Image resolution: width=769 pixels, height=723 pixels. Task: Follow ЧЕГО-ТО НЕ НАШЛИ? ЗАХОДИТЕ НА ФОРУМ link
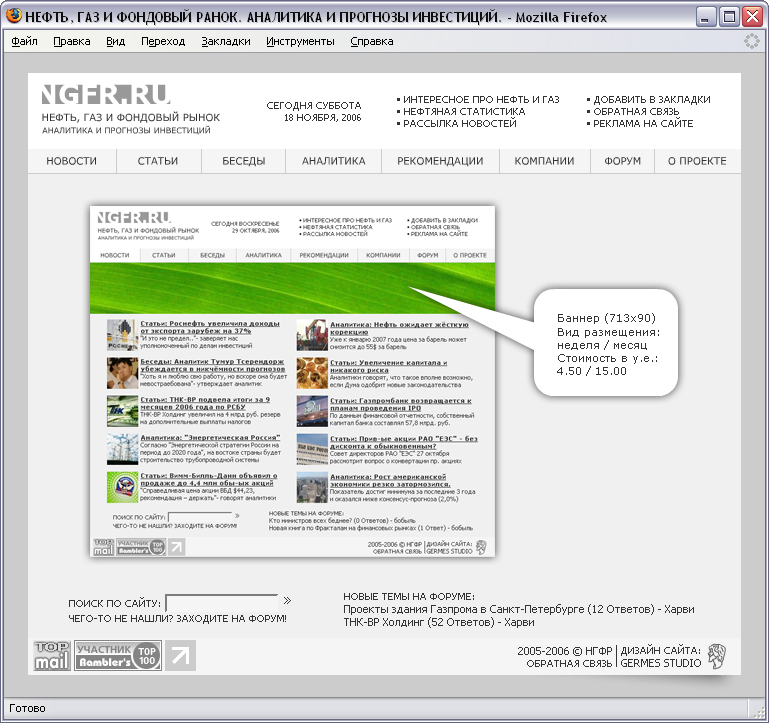pyautogui.click(x=178, y=619)
